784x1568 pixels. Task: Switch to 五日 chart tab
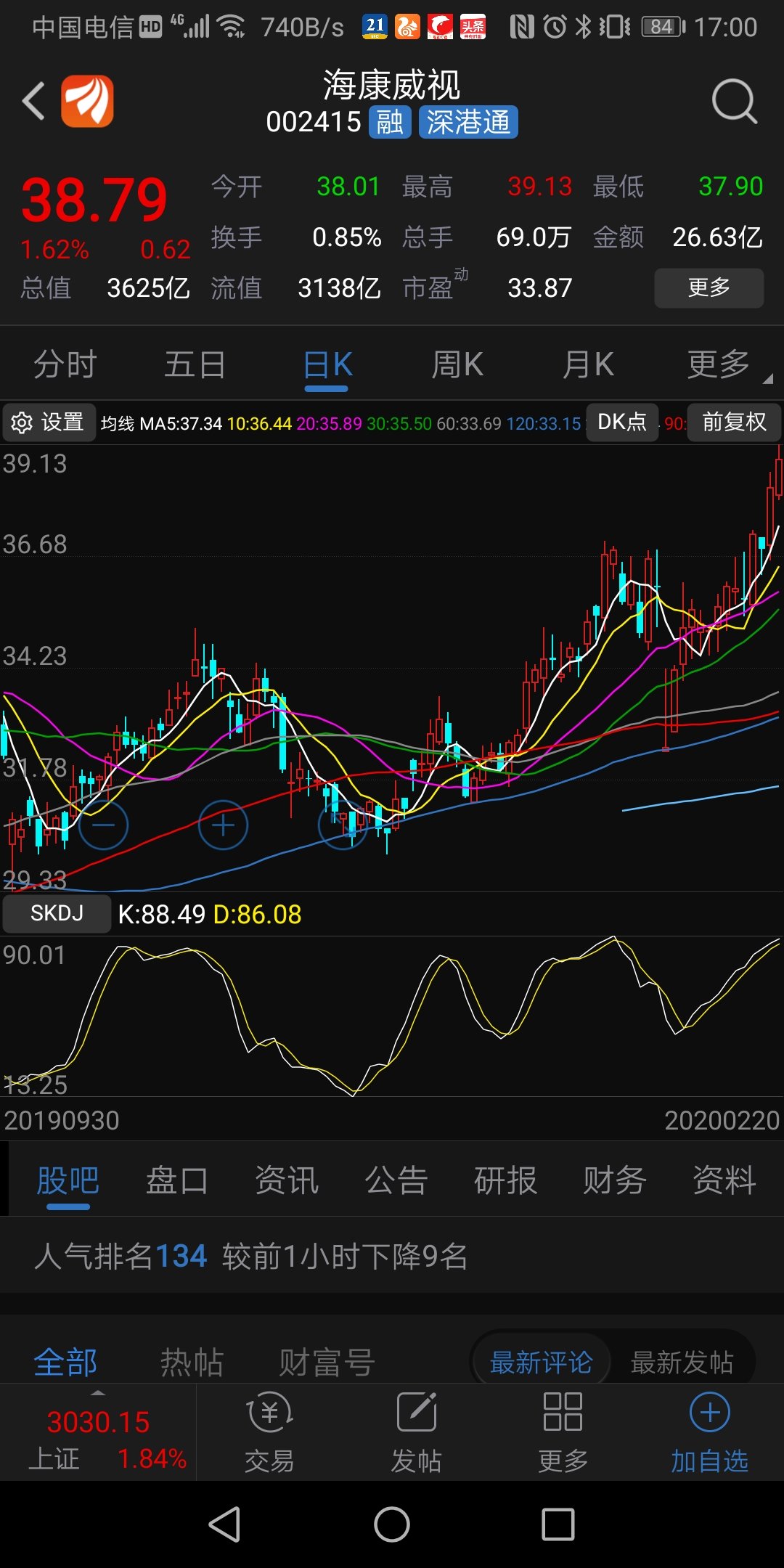195,364
